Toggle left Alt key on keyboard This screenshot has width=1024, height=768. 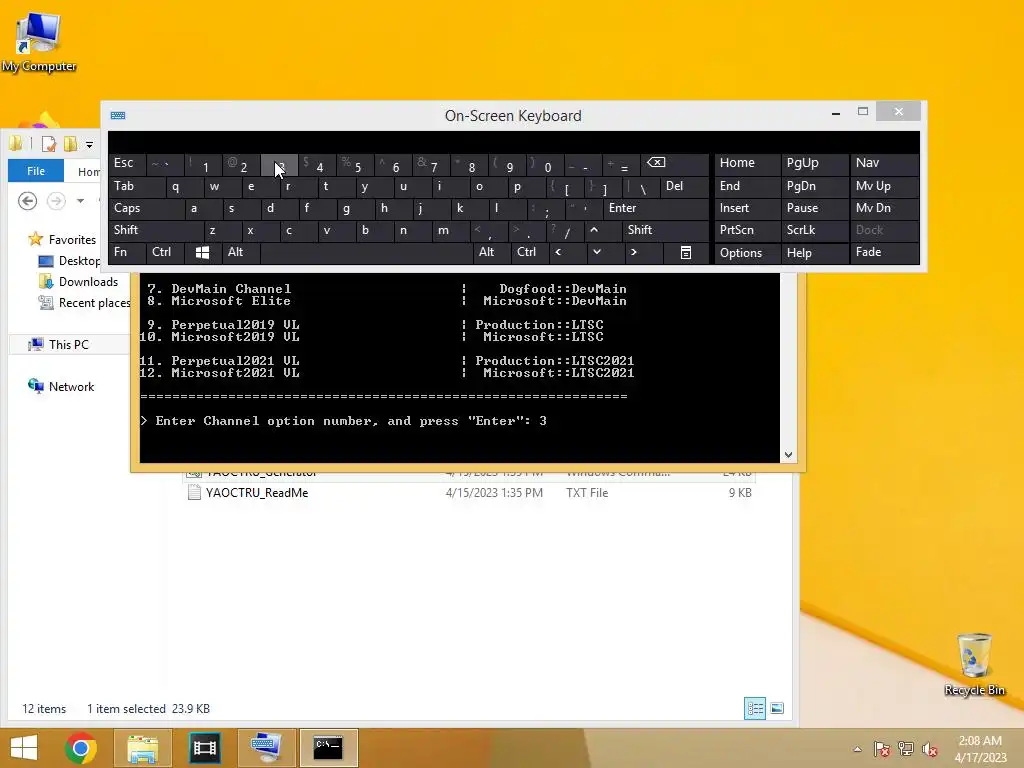240,253
